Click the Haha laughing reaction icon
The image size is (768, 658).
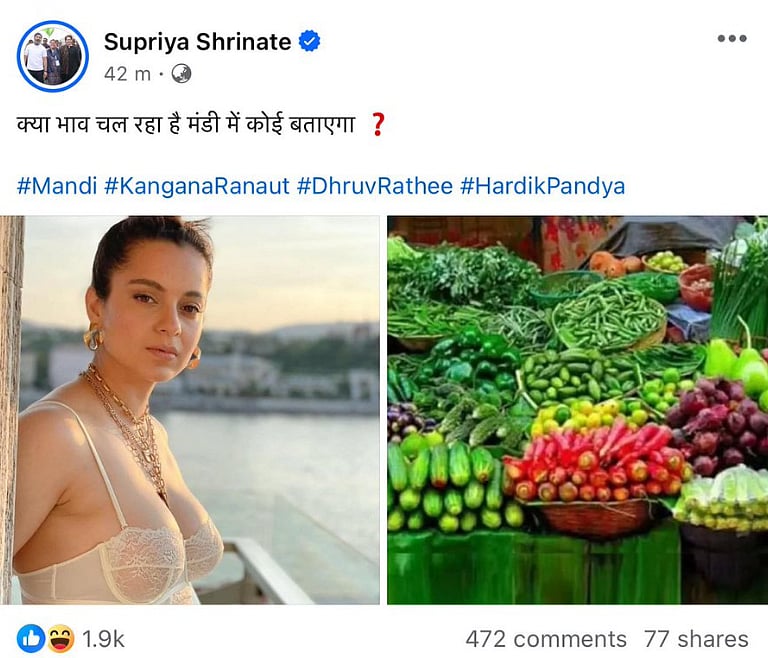(x=59, y=638)
